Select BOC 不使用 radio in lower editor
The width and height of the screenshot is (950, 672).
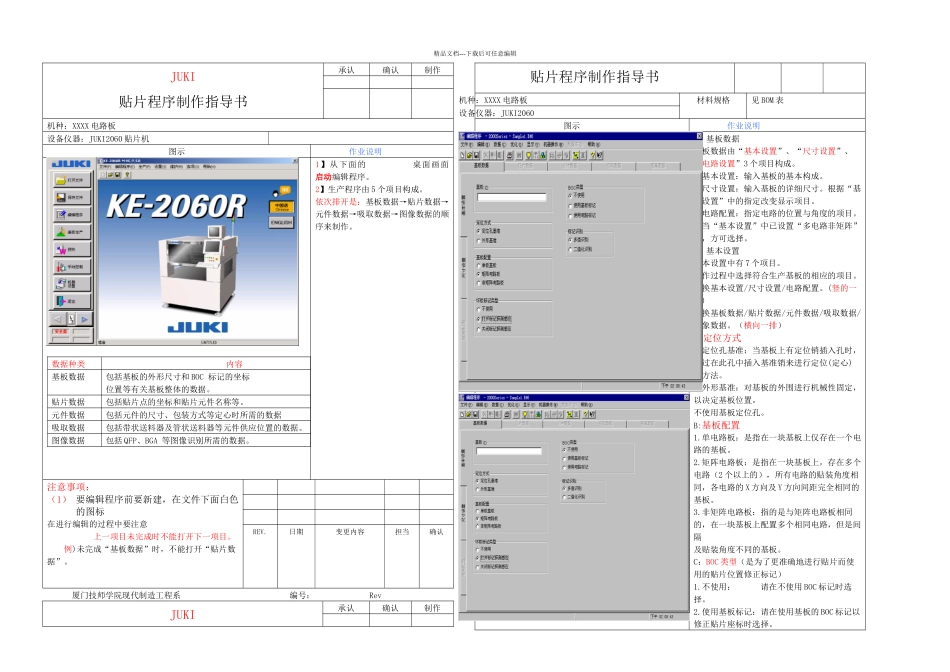point(571,450)
